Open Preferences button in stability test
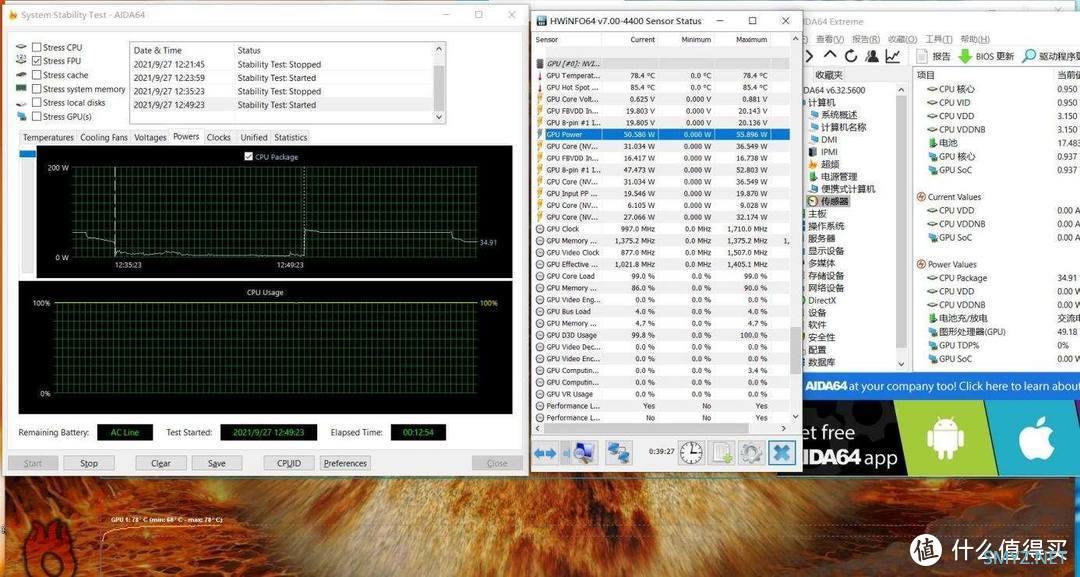The image size is (1080, 577). 345,463
